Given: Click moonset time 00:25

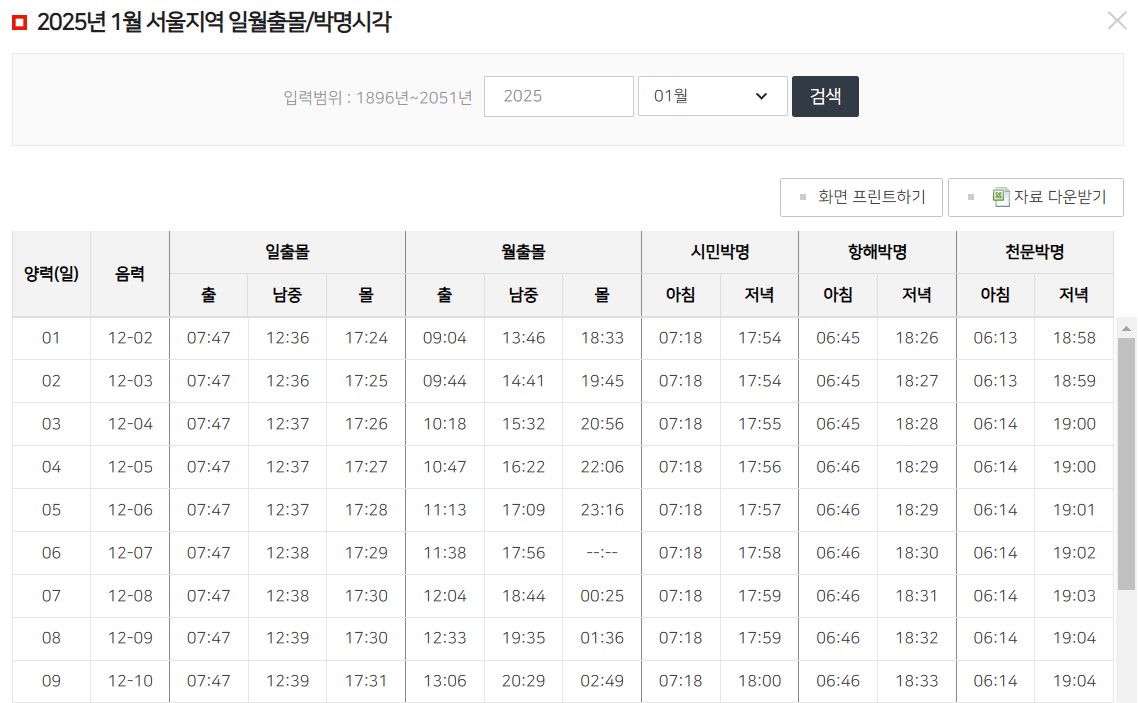Looking at the screenshot, I should (x=602, y=596).
